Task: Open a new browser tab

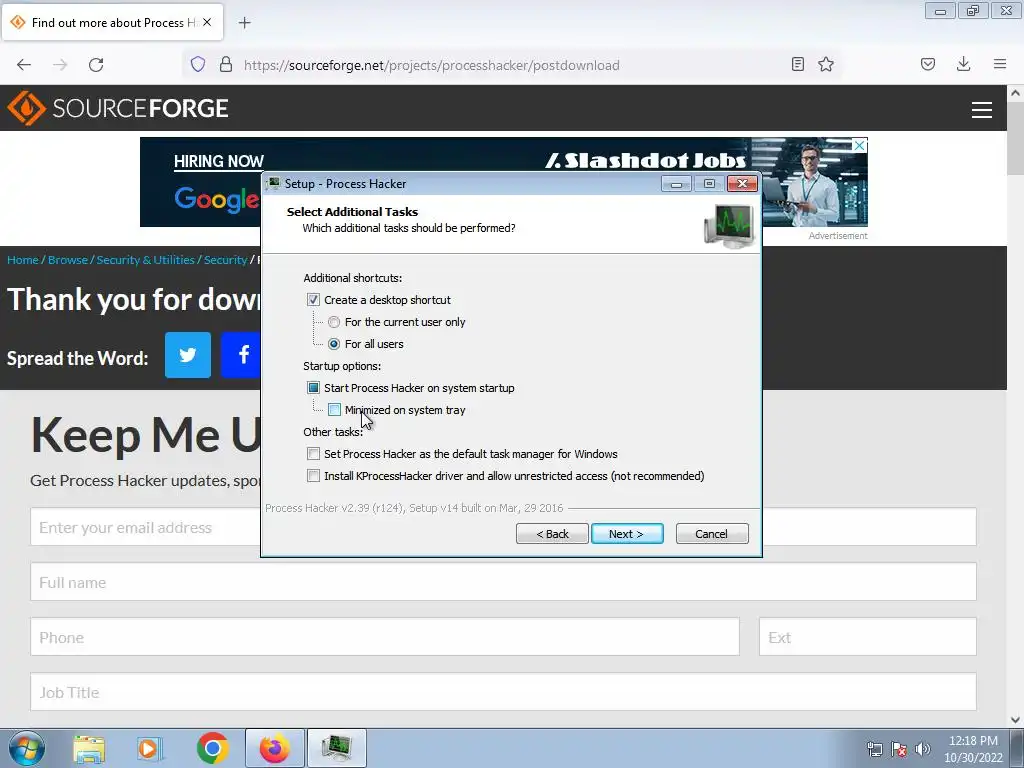Action: pos(244,23)
